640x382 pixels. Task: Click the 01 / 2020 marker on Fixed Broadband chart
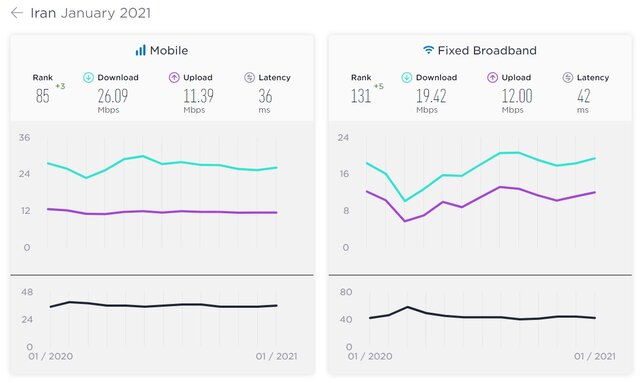[x=370, y=356]
